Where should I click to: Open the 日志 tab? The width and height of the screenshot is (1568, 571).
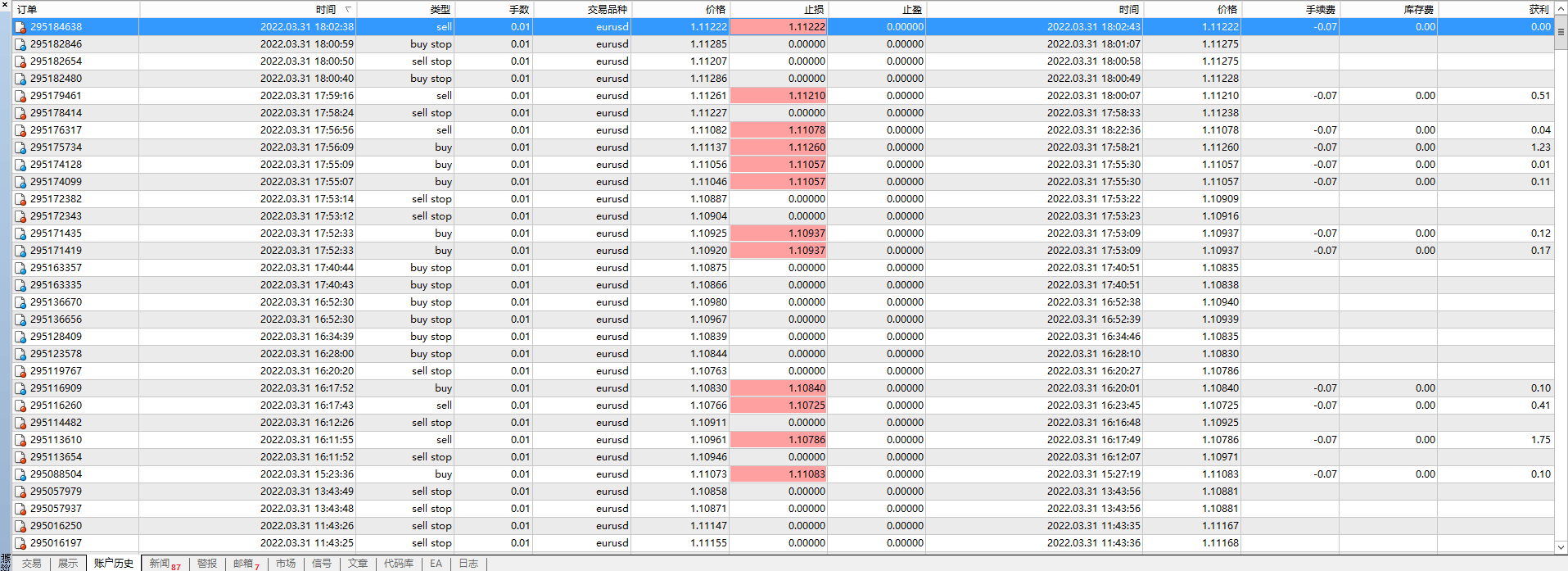point(468,564)
